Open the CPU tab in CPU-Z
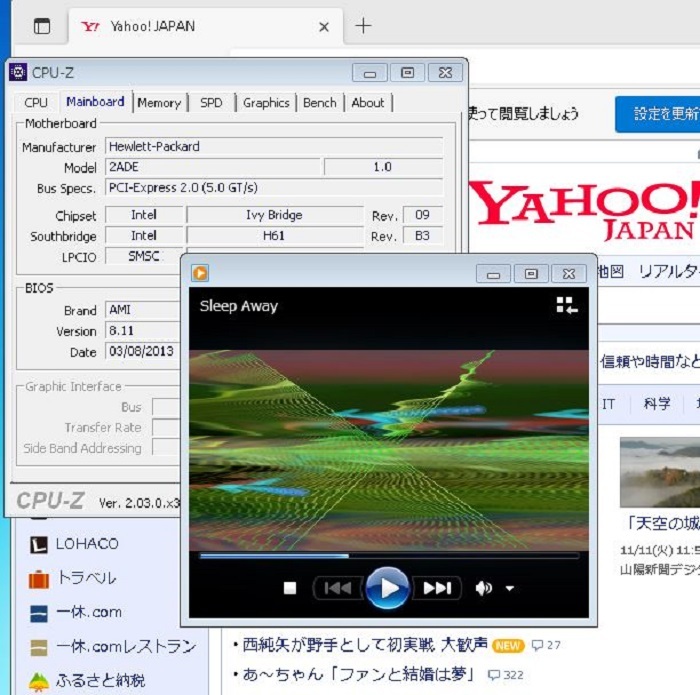The image size is (700, 695). [x=36, y=103]
